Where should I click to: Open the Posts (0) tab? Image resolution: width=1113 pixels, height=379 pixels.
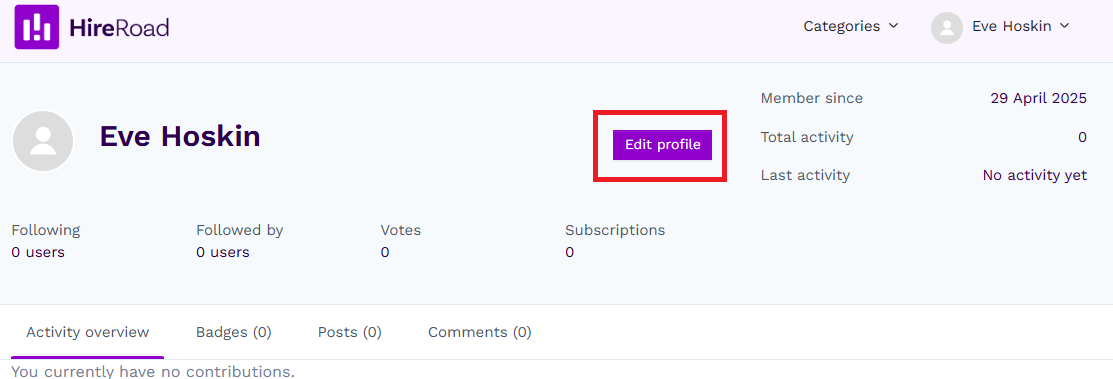(x=349, y=332)
